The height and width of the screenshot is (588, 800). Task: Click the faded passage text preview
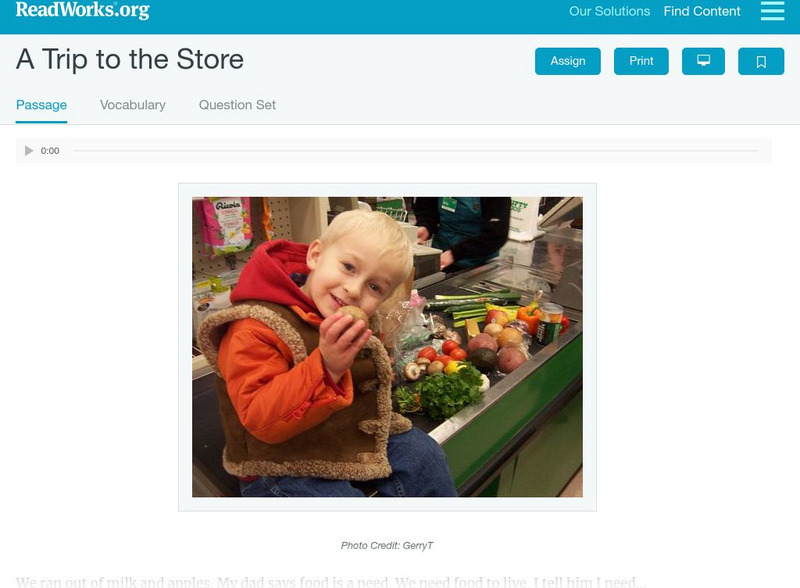[331, 581]
